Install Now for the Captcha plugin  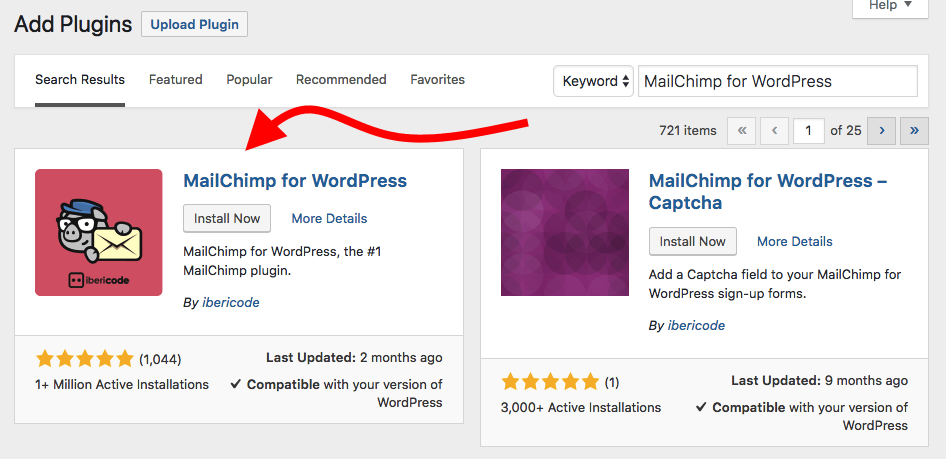pos(693,241)
